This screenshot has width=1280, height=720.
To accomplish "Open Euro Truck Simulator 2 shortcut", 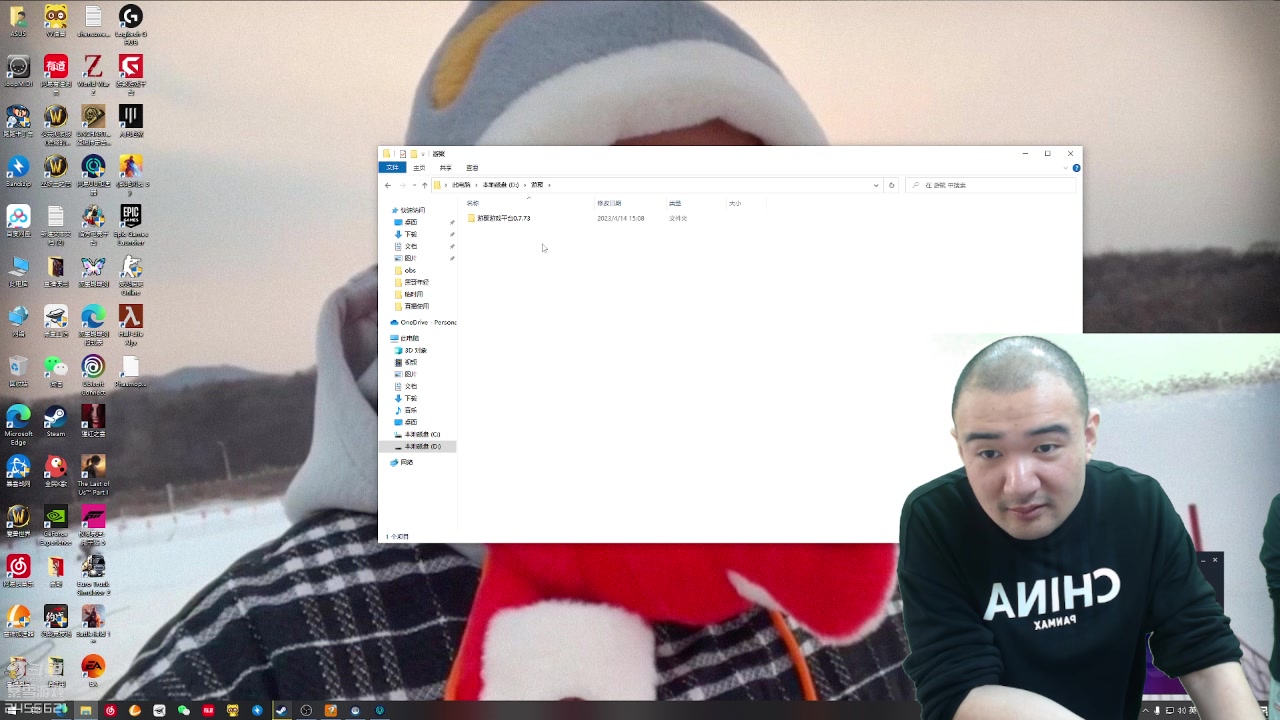I will click(x=93, y=575).
